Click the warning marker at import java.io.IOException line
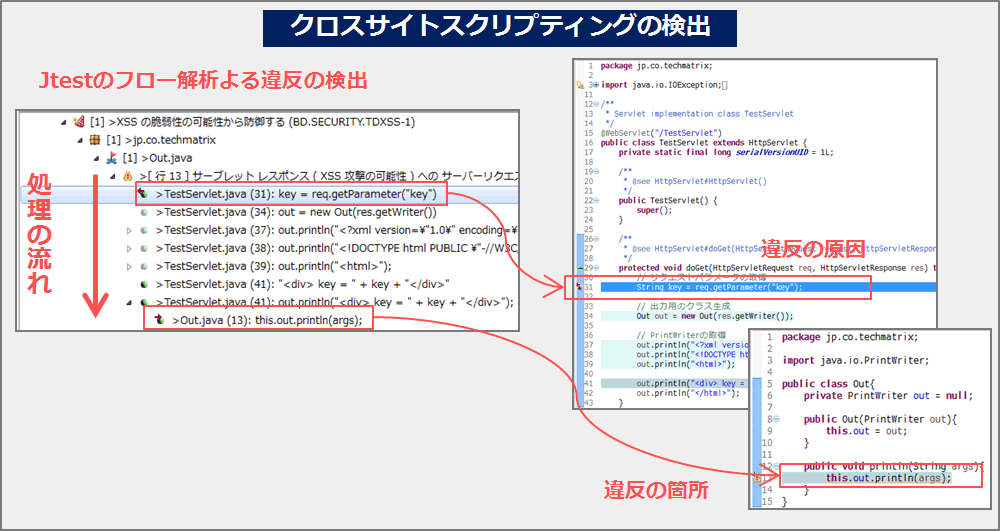The width and height of the screenshot is (1000, 531). click(580, 85)
